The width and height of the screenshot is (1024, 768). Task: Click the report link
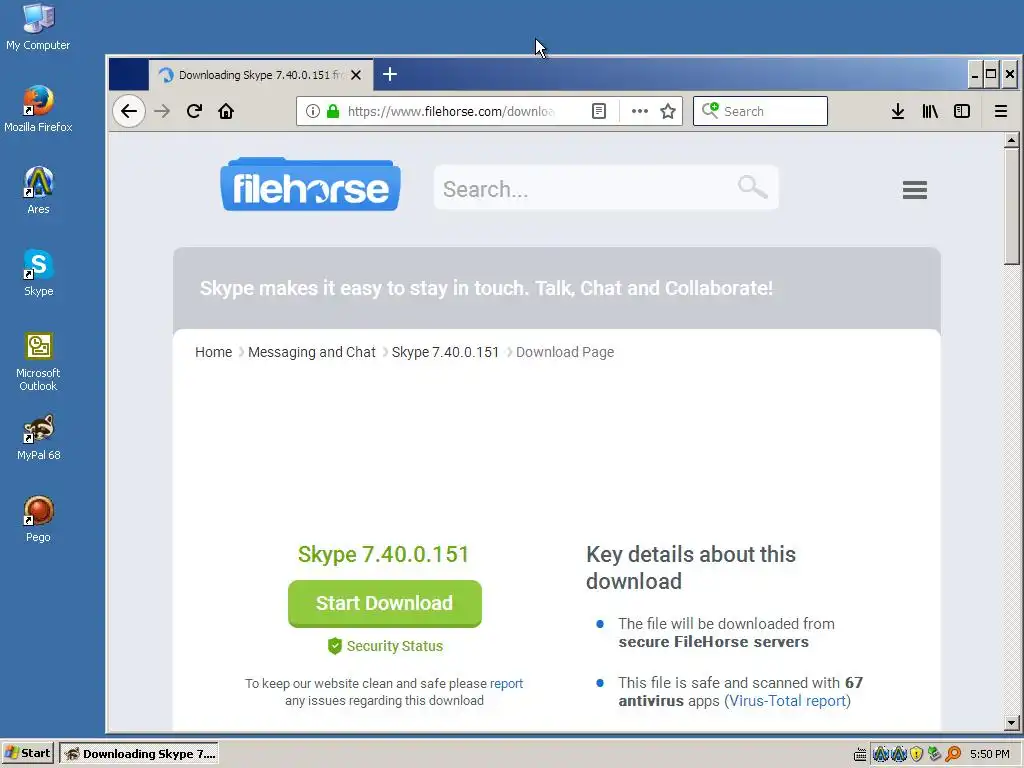(x=506, y=684)
